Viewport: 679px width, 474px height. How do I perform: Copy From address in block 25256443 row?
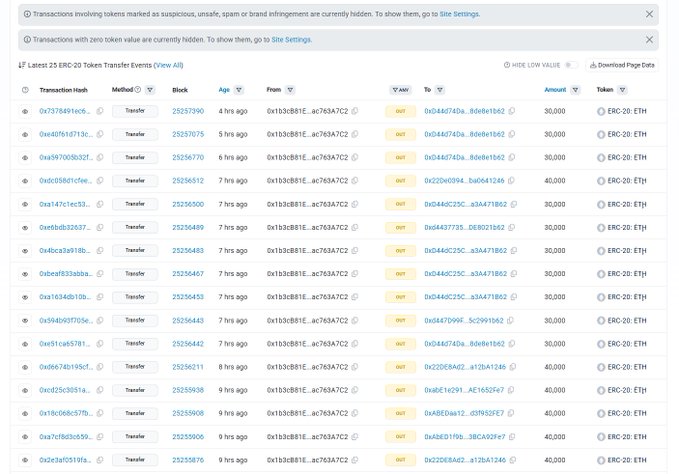(355, 320)
